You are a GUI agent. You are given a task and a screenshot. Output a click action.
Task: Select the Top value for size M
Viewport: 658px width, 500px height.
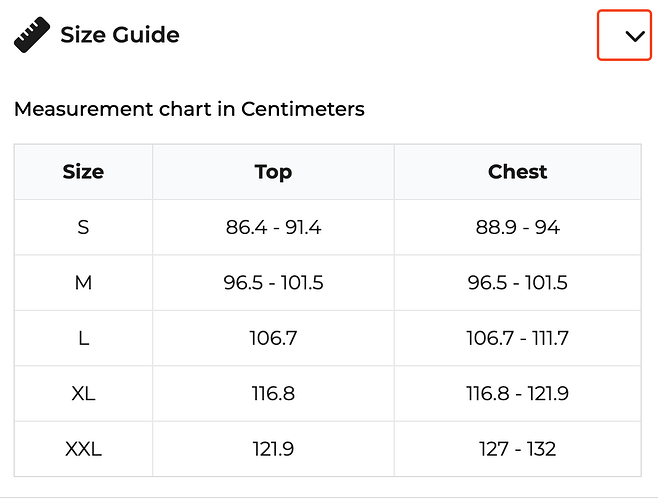pos(273,283)
